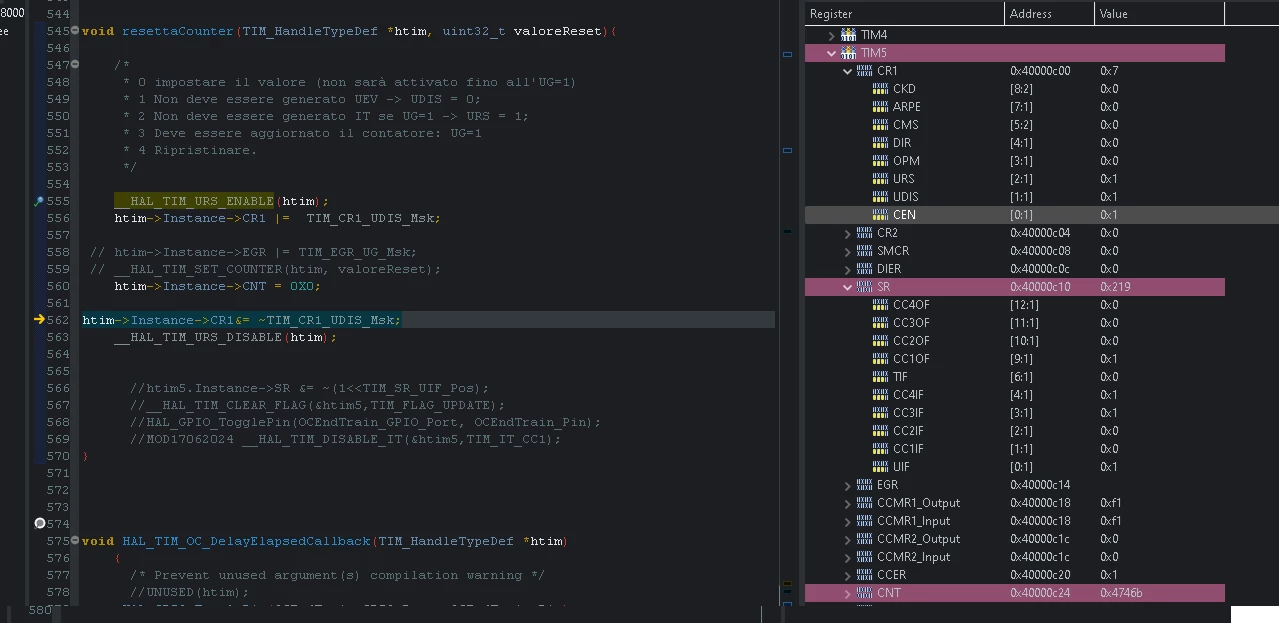Collapse the SR register tree
This screenshot has height=623, width=1279.
[848, 287]
